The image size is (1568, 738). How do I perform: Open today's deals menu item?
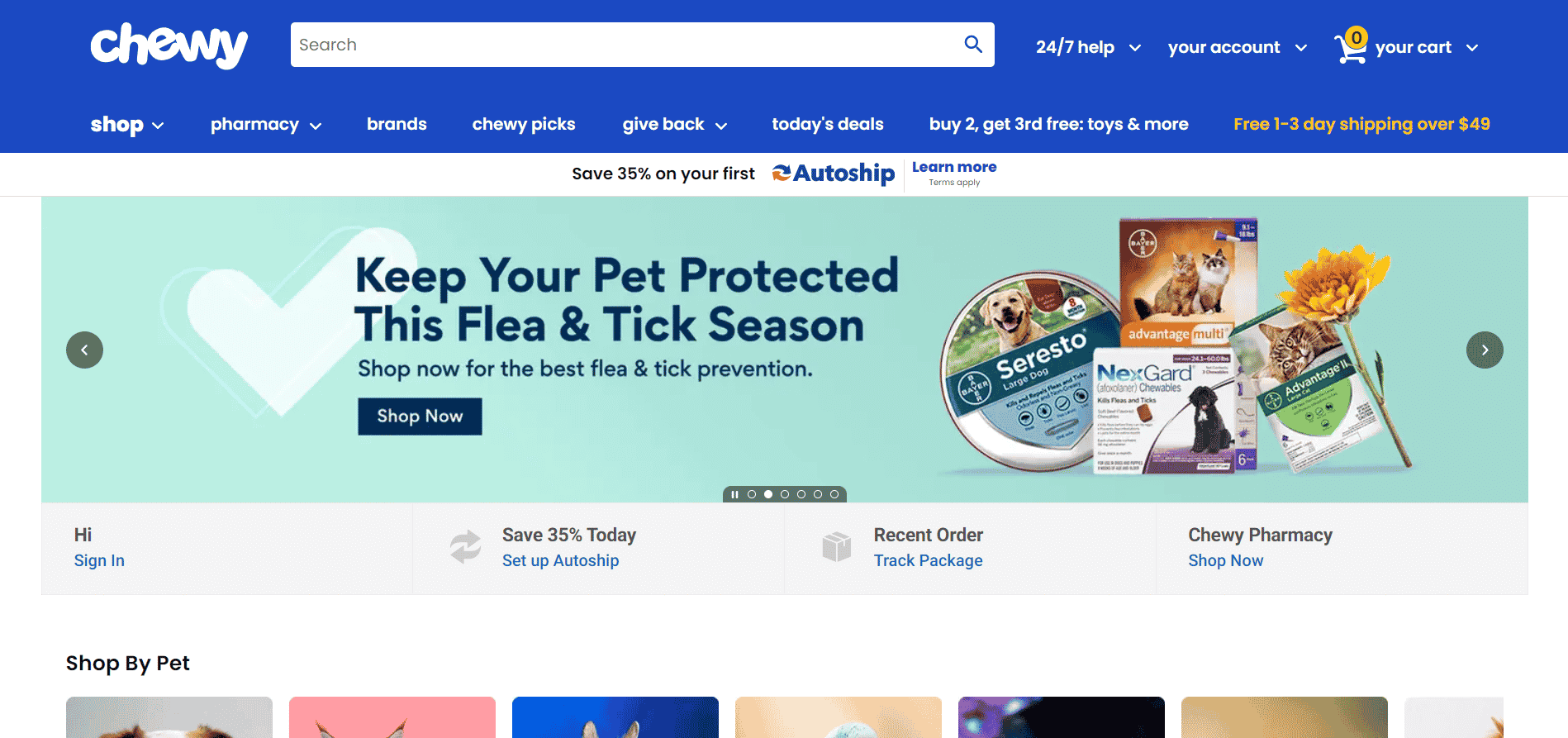click(828, 124)
